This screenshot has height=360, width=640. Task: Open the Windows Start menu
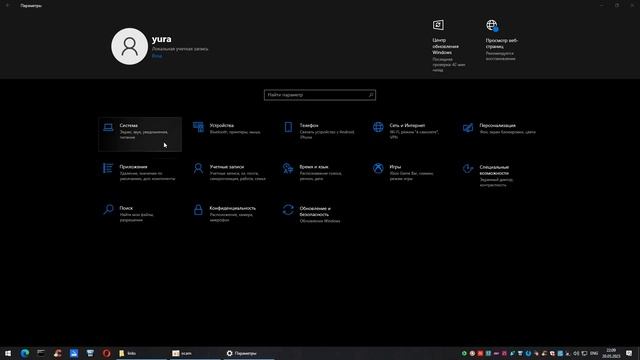(8, 353)
